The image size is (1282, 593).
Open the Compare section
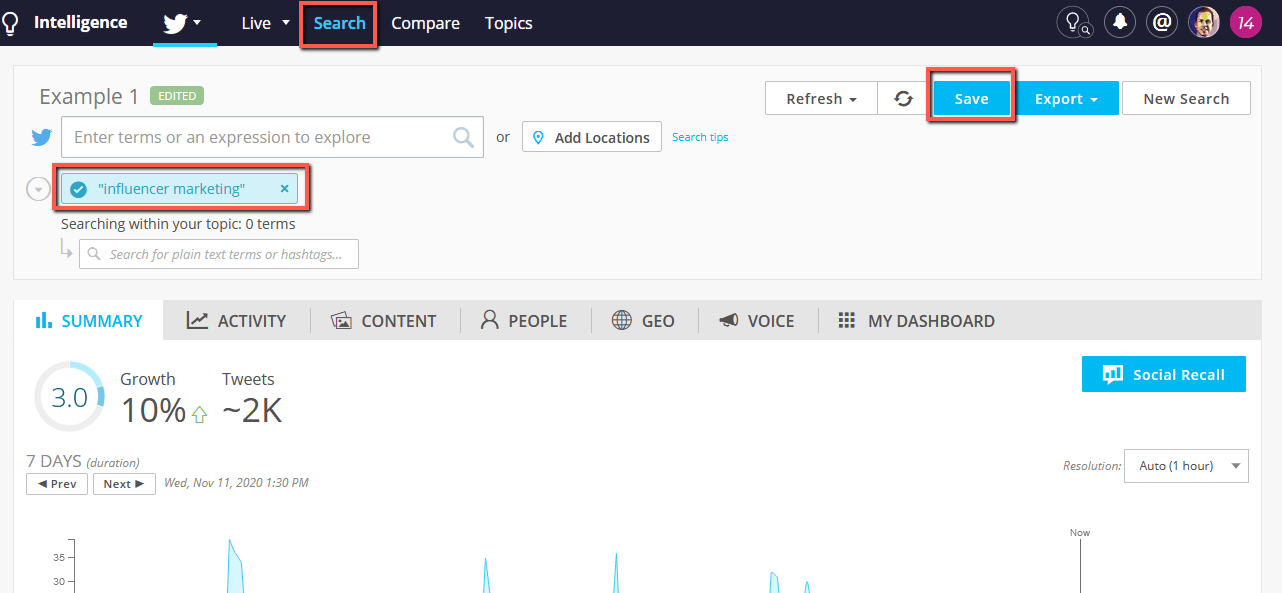pyautogui.click(x=425, y=23)
